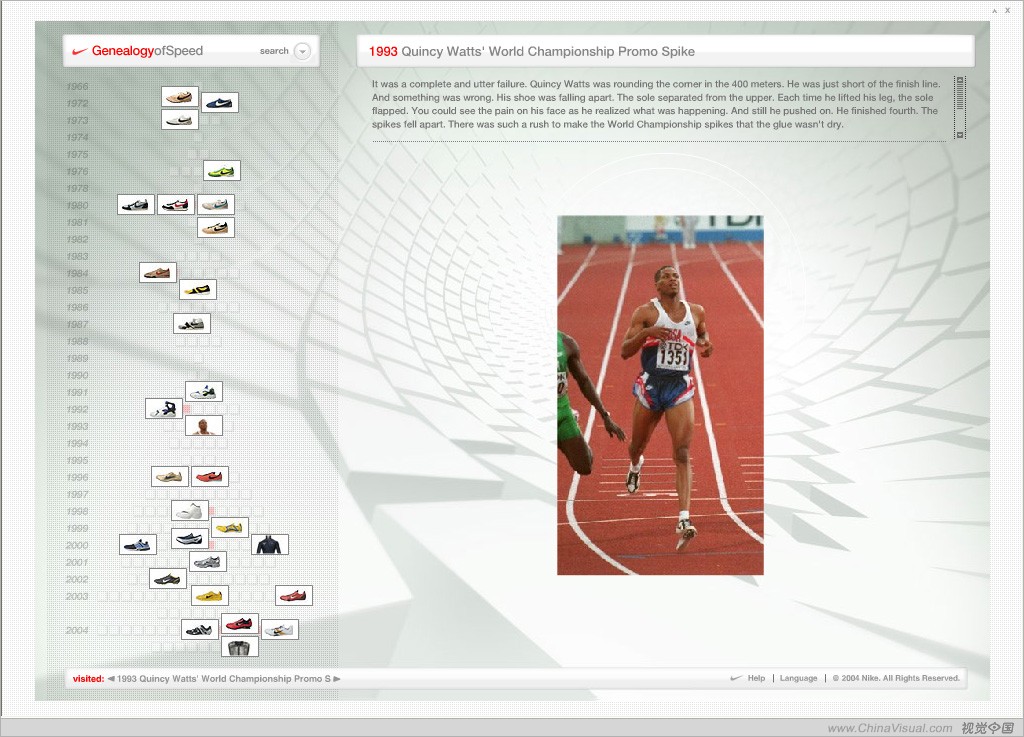Screen dimensions: 1024x737
Task: Select the white-and-gold 2004 spike thumbnail
Action: tap(280, 629)
